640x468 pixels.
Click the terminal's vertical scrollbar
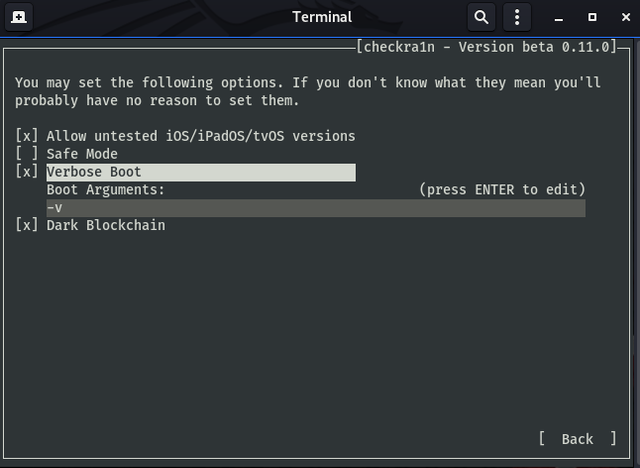[x=637, y=253]
